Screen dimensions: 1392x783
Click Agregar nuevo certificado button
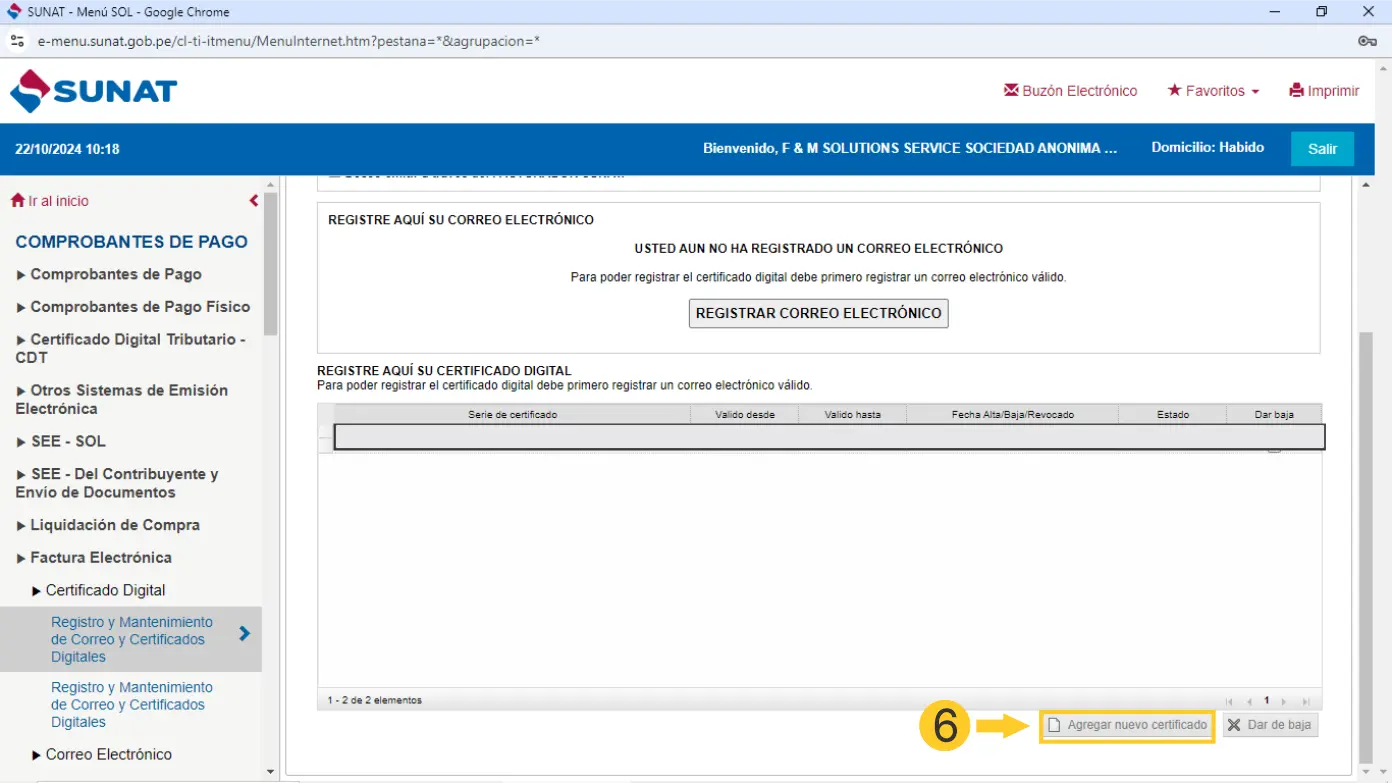[x=1127, y=725]
